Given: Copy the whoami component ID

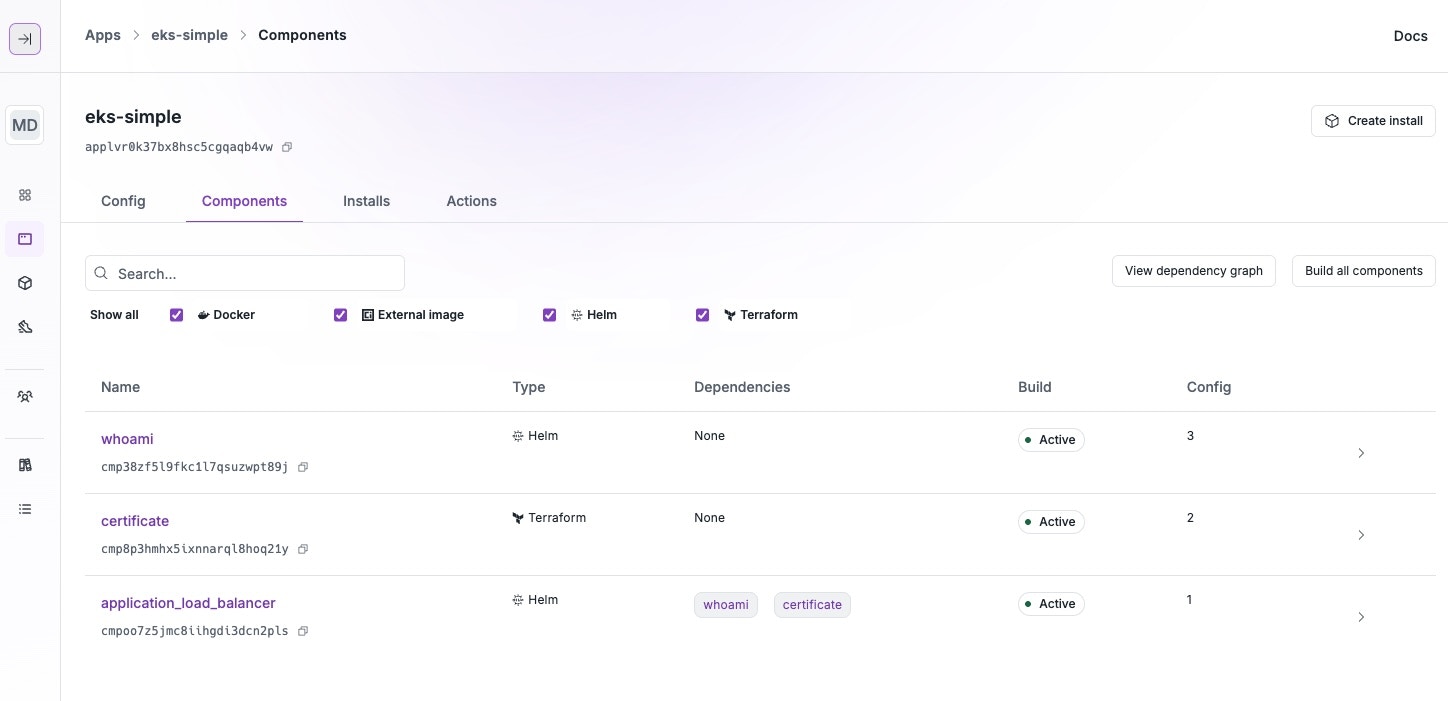Looking at the screenshot, I should coord(303,467).
